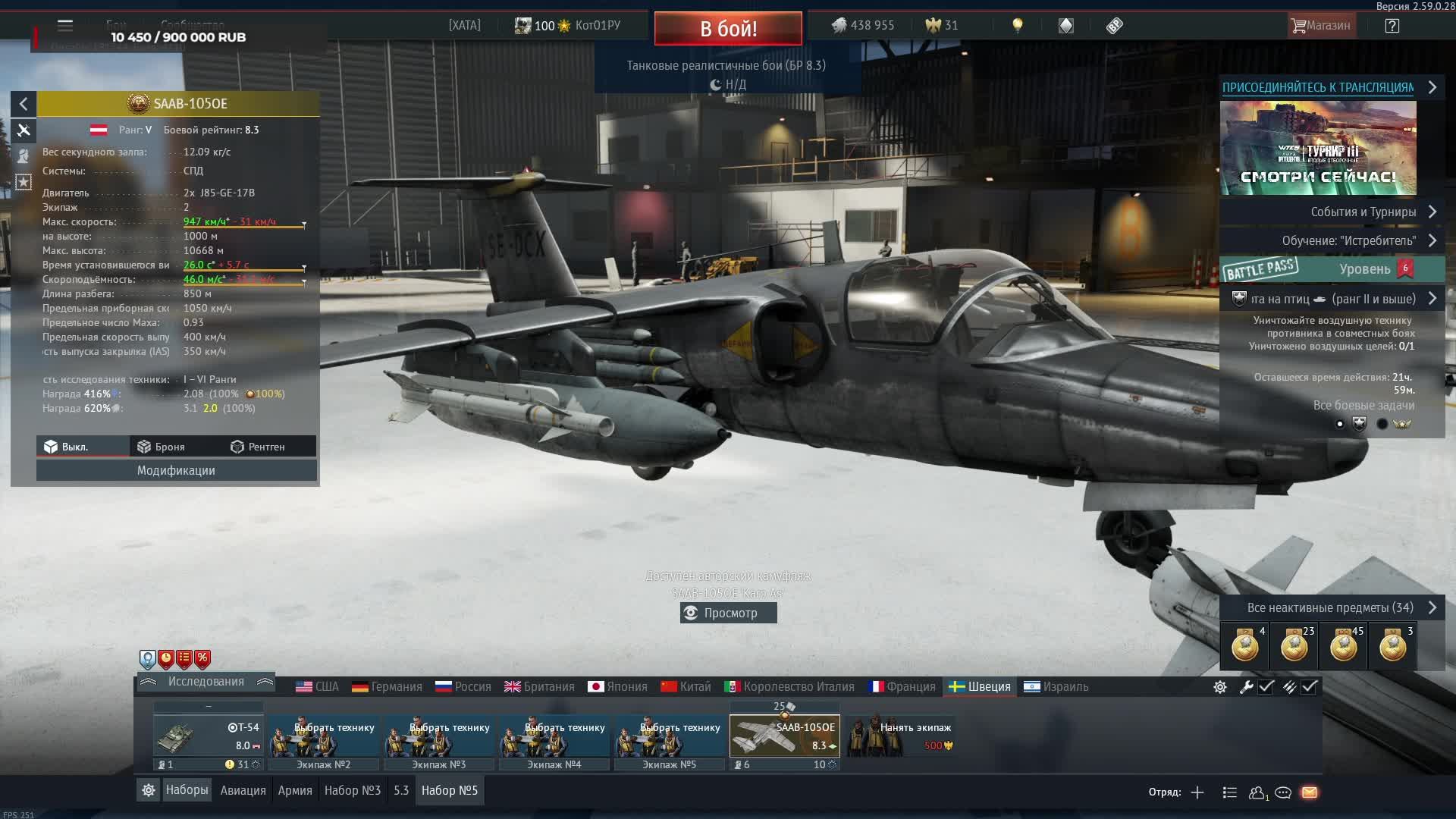Viewport: 1456px width, 819px height.
Task: Switch to the США nation tab
Action: pos(317,687)
